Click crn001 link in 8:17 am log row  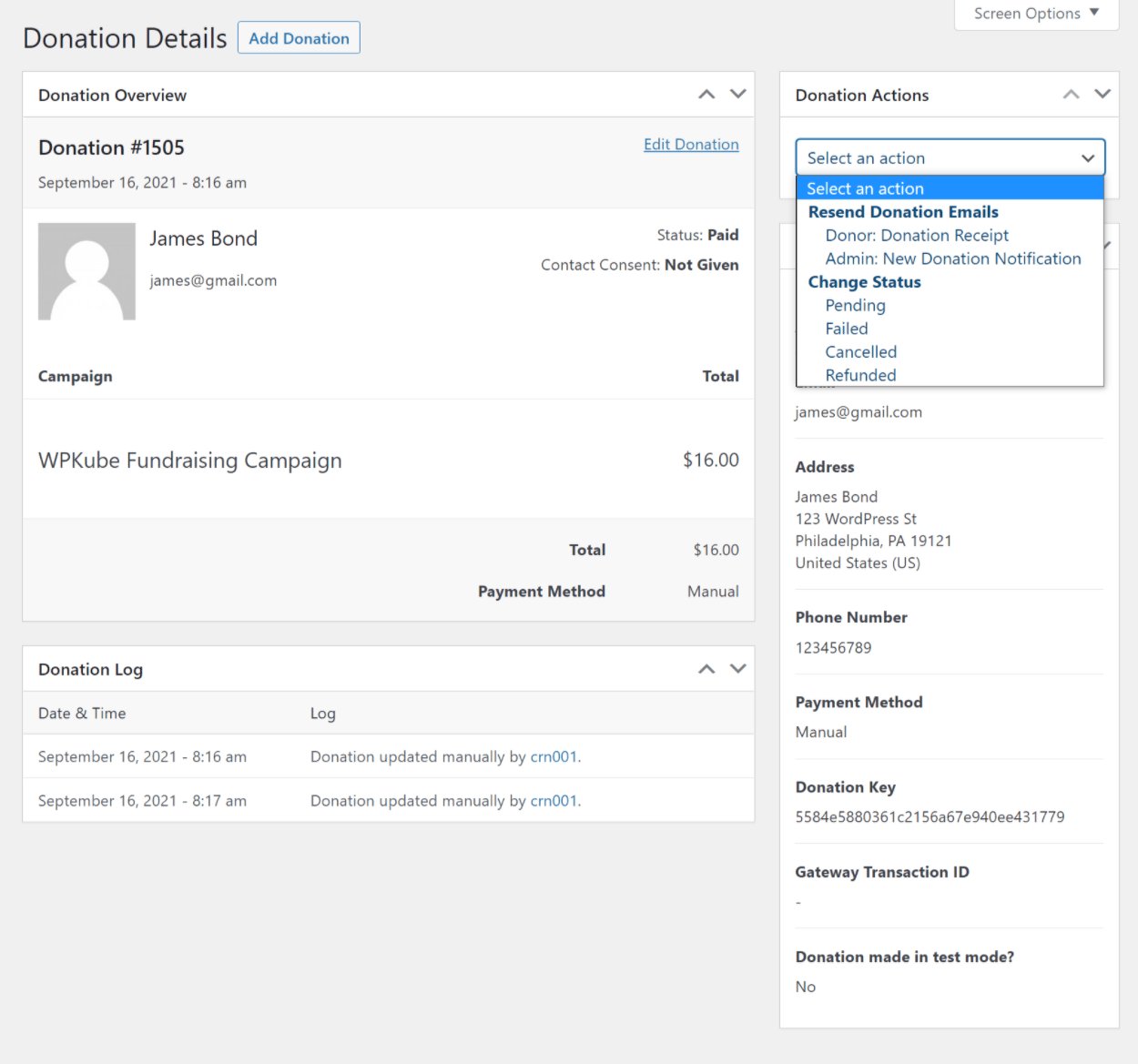pos(554,801)
